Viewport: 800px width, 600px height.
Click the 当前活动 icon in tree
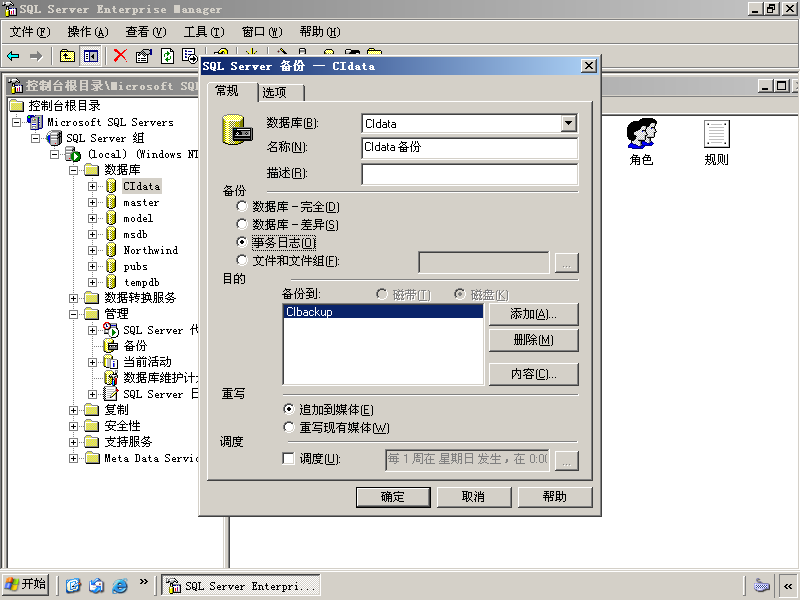coord(111,362)
